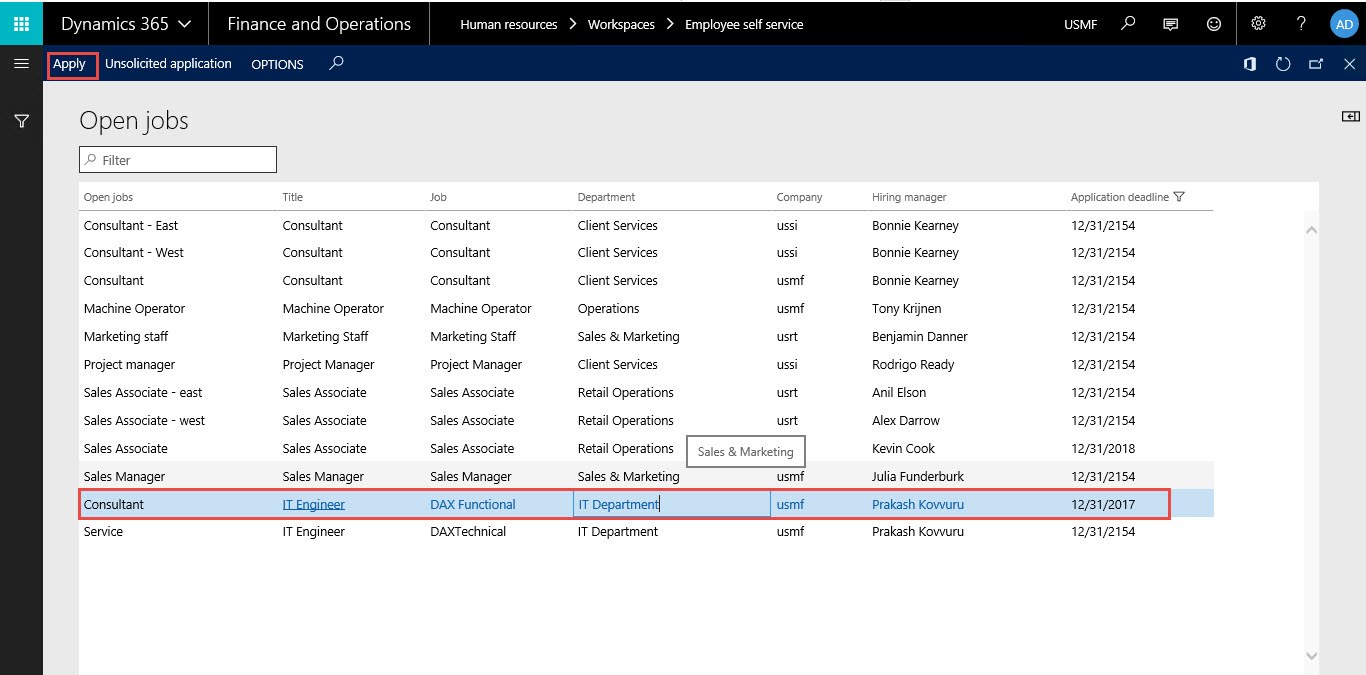Open the messages flyout icon
This screenshot has width=1366, height=675.
[1170, 23]
